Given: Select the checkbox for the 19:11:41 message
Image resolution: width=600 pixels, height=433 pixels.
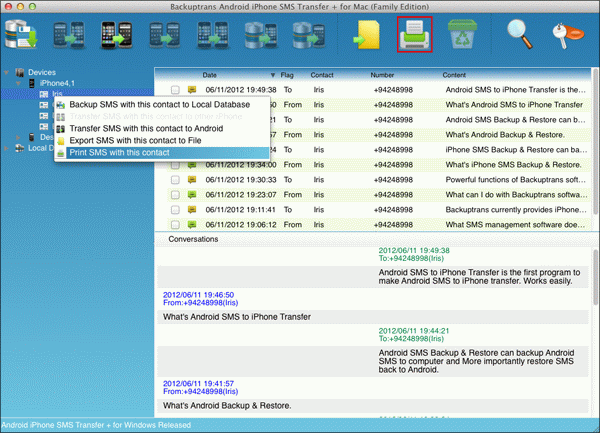Looking at the screenshot, I should point(175,211).
